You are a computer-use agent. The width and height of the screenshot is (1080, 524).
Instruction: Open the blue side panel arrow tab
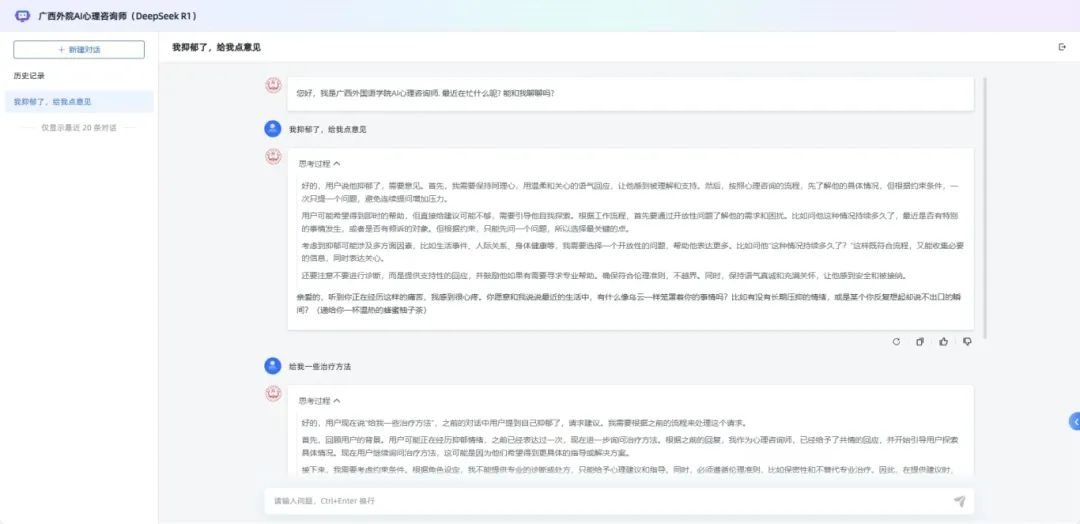[1074, 422]
